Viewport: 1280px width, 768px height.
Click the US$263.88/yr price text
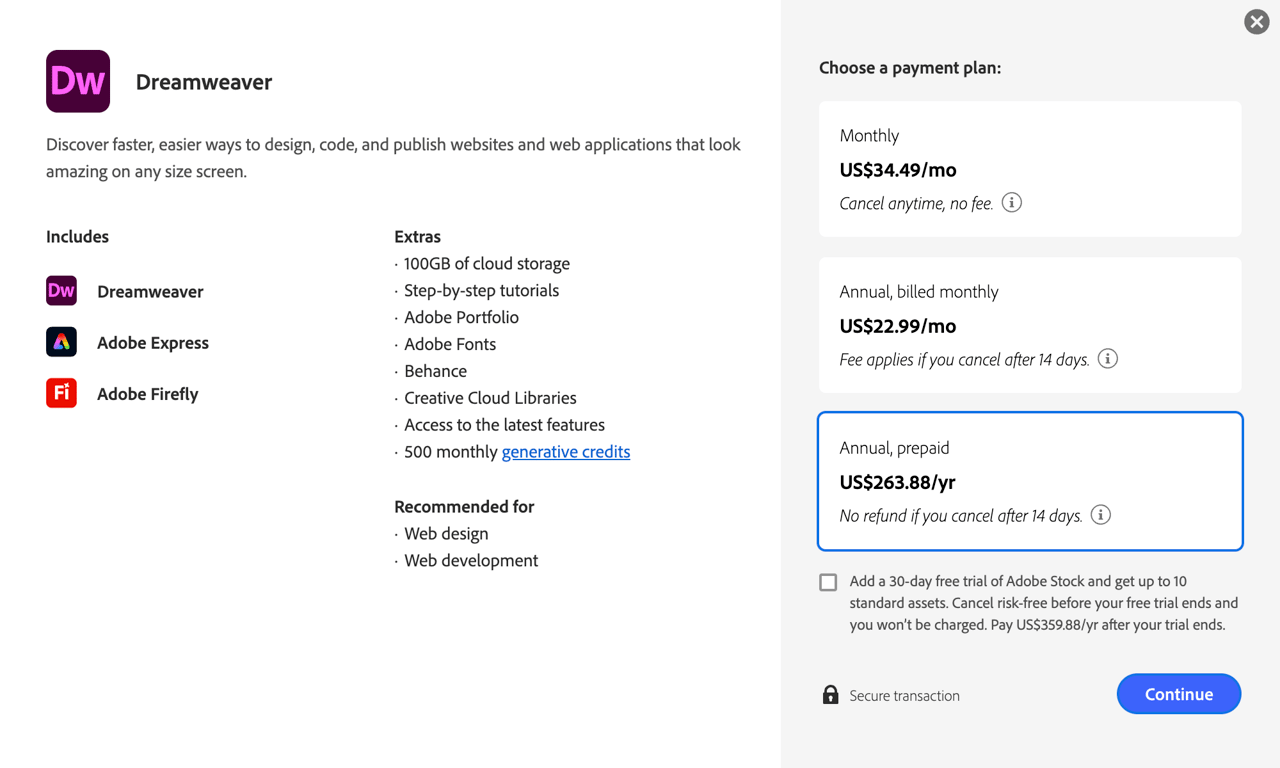[x=897, y=482]
